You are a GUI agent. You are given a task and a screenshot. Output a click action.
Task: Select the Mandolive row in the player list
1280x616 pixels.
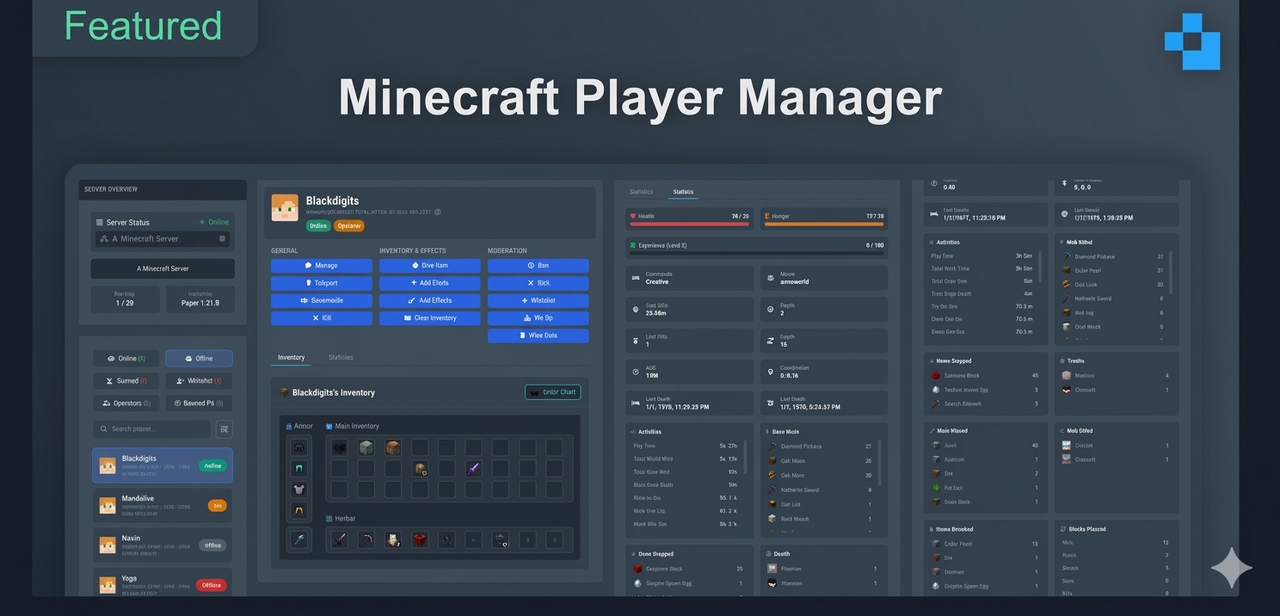coord(163,506)
